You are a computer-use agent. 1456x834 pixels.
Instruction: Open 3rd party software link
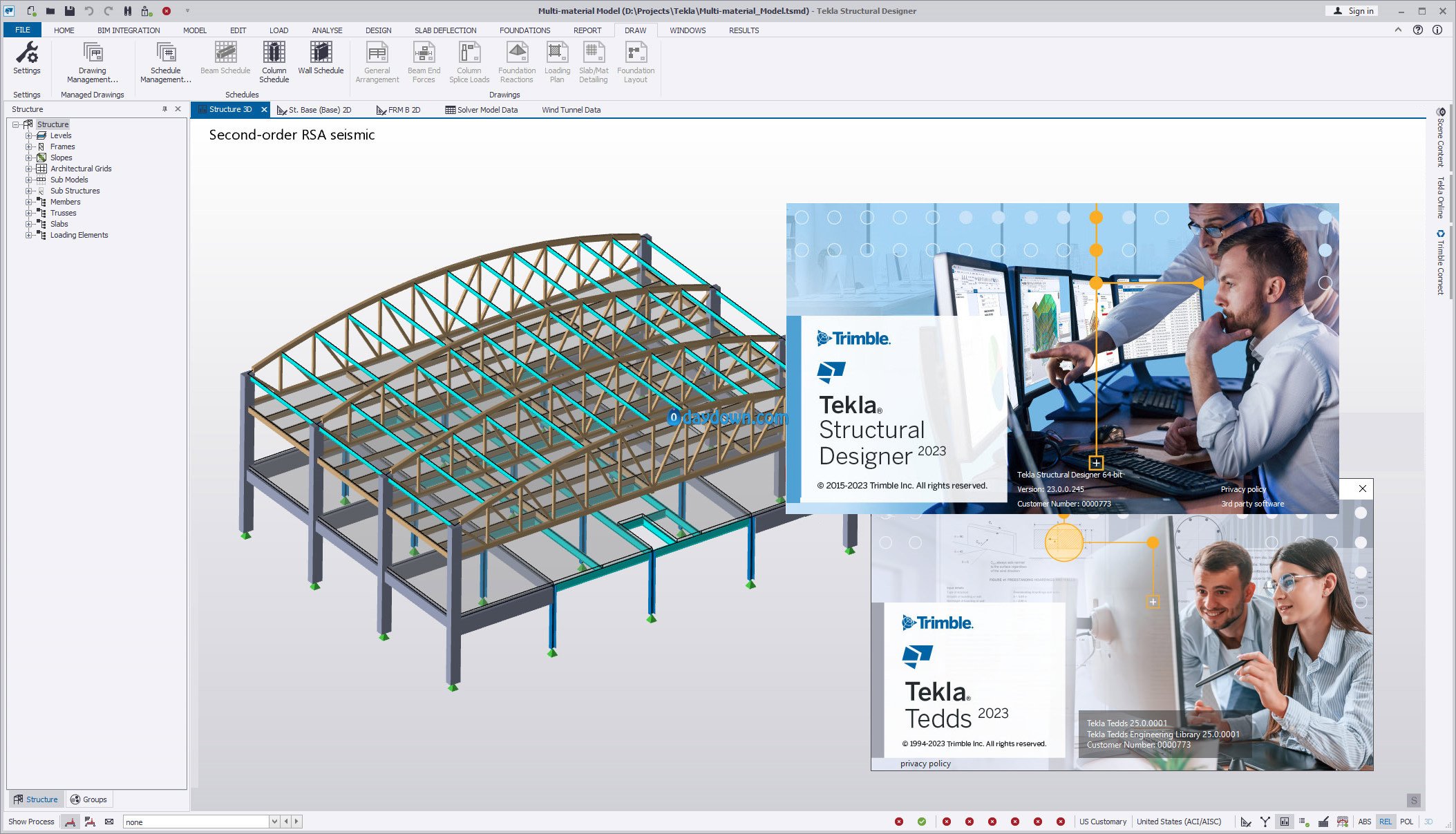1252,504
